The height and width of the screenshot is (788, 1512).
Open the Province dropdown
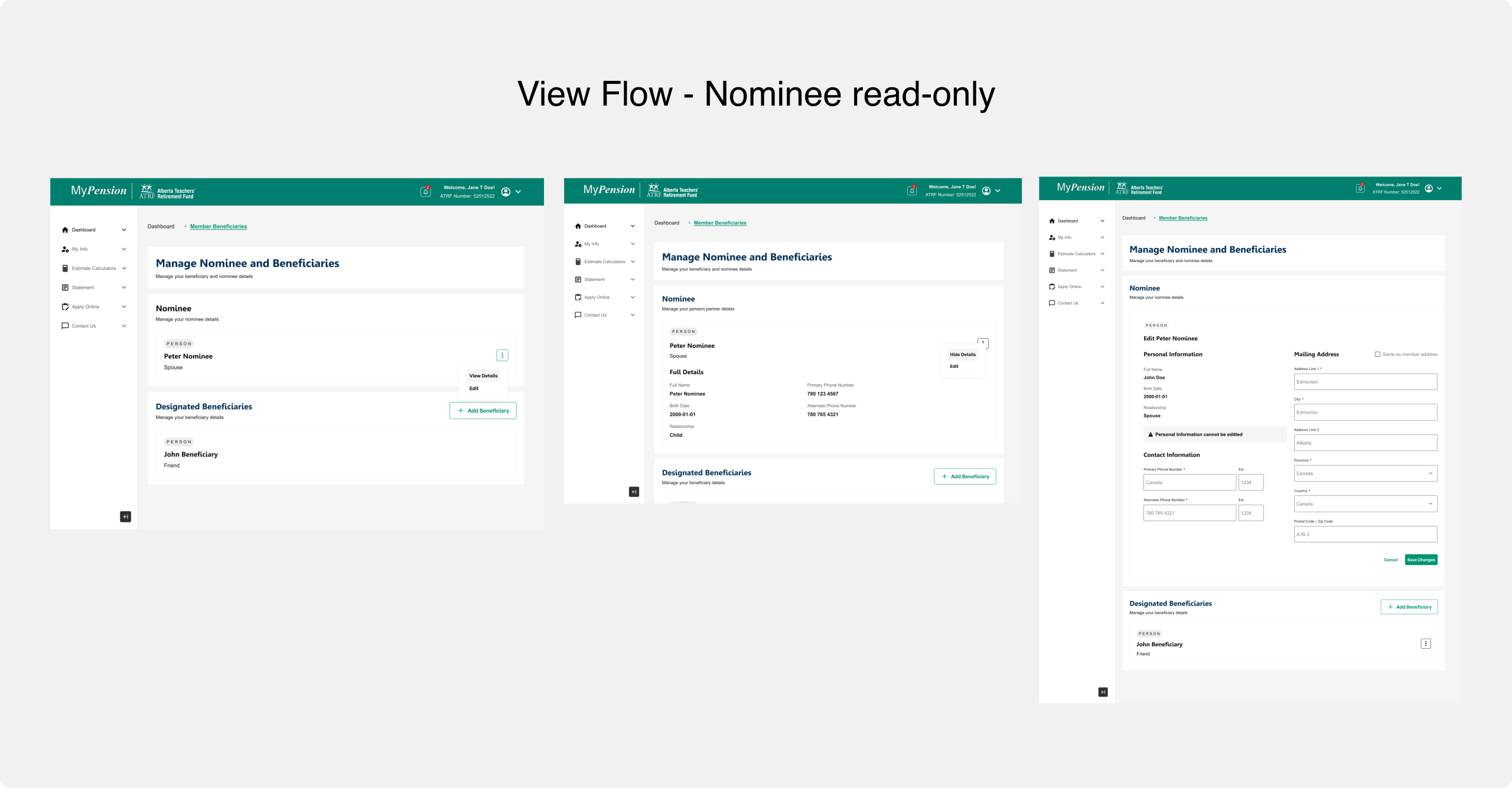1365,473
